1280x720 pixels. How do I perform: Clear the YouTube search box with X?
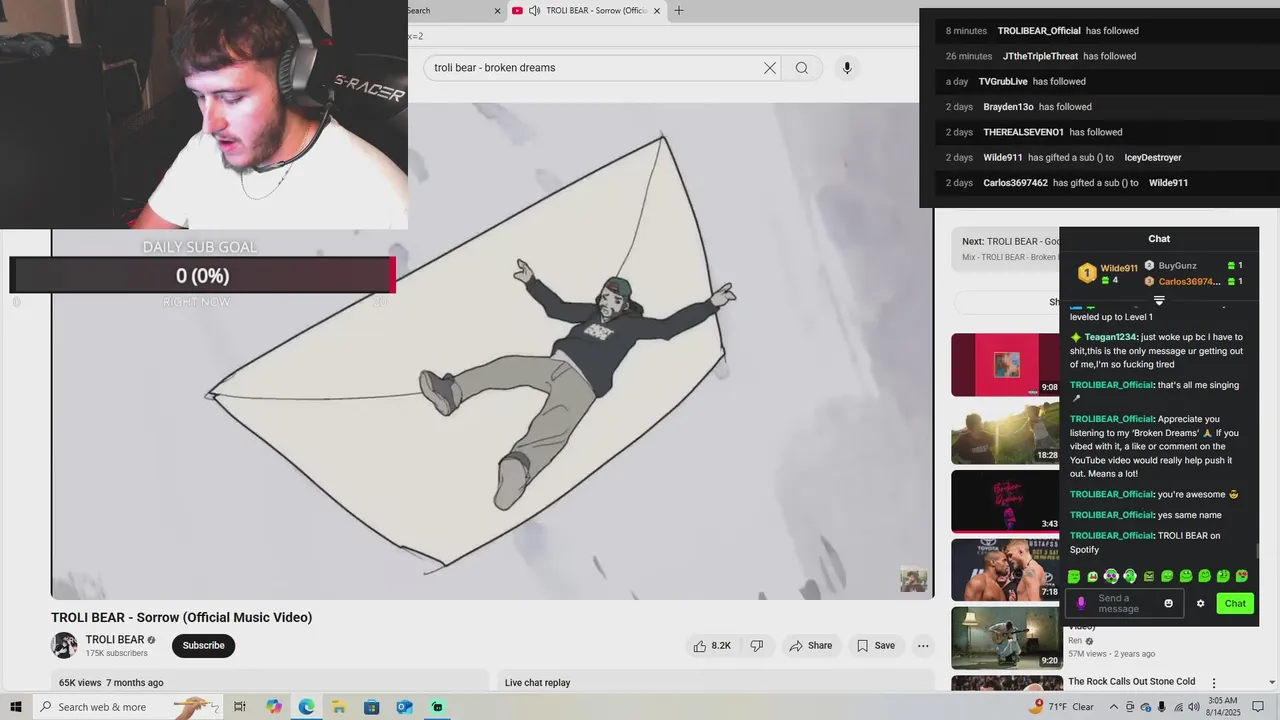[x=770, y=68]
